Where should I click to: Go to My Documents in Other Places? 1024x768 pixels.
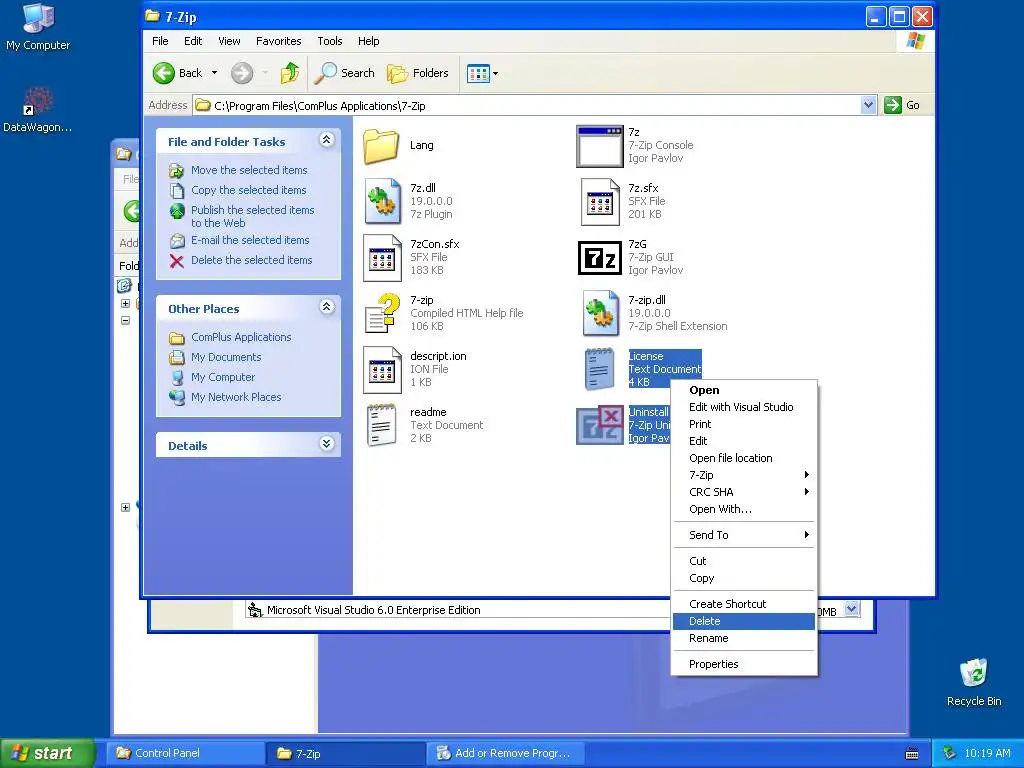[226, 357]
